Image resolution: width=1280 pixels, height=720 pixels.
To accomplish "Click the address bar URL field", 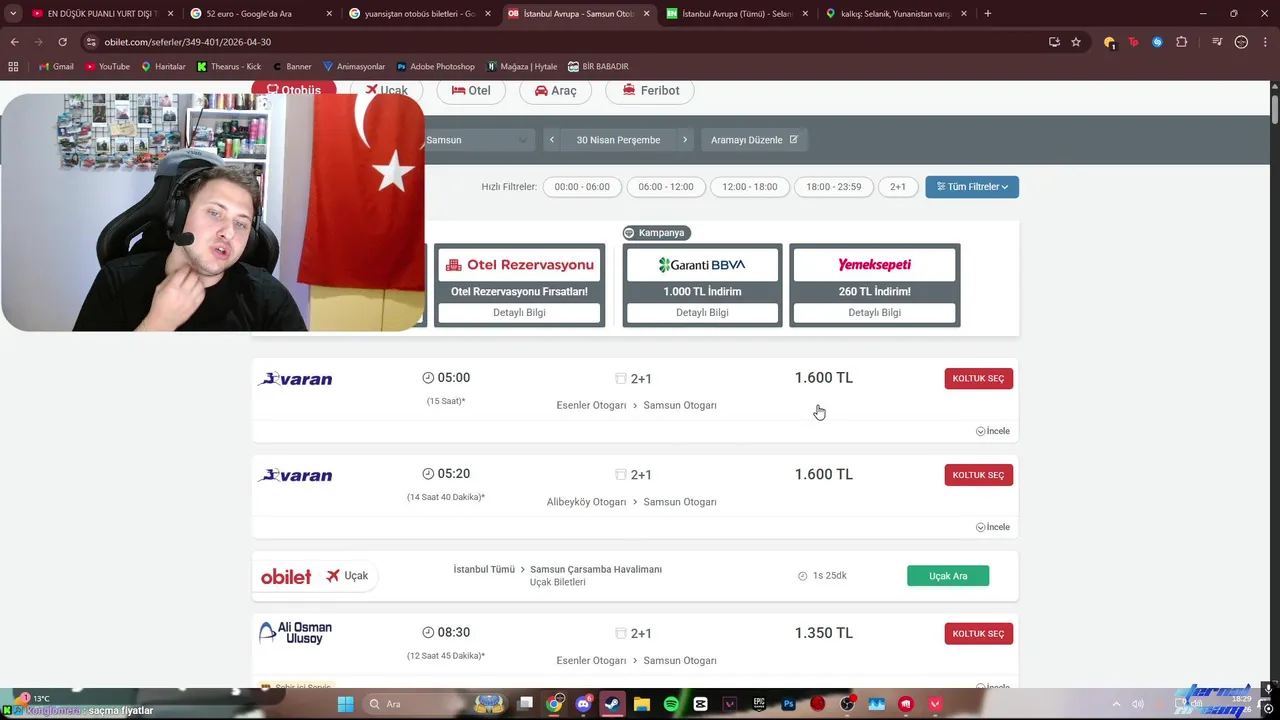I will coord(560,42).
